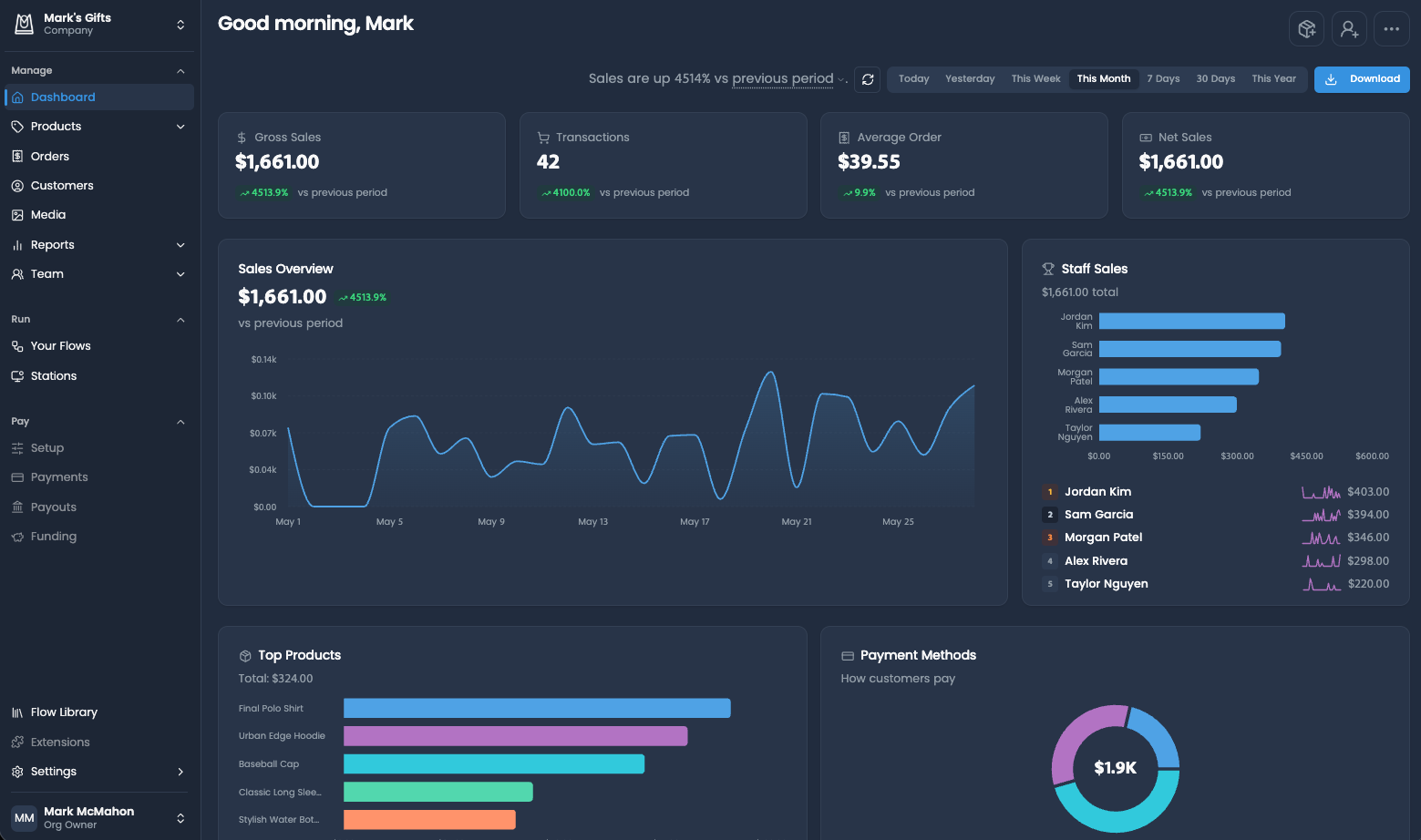Click the refresh data icon
Viewport: 1421px width, 840px height.
click(868, 79)
